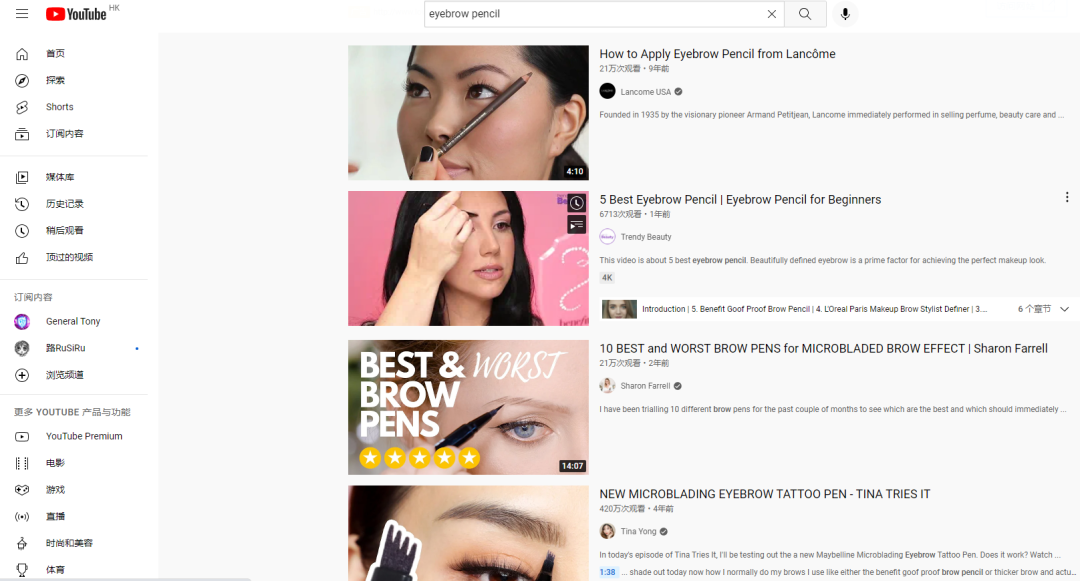Screen dimensions: 1080x581
Task: Click the YouTube logo
Action: pos(76,14)
